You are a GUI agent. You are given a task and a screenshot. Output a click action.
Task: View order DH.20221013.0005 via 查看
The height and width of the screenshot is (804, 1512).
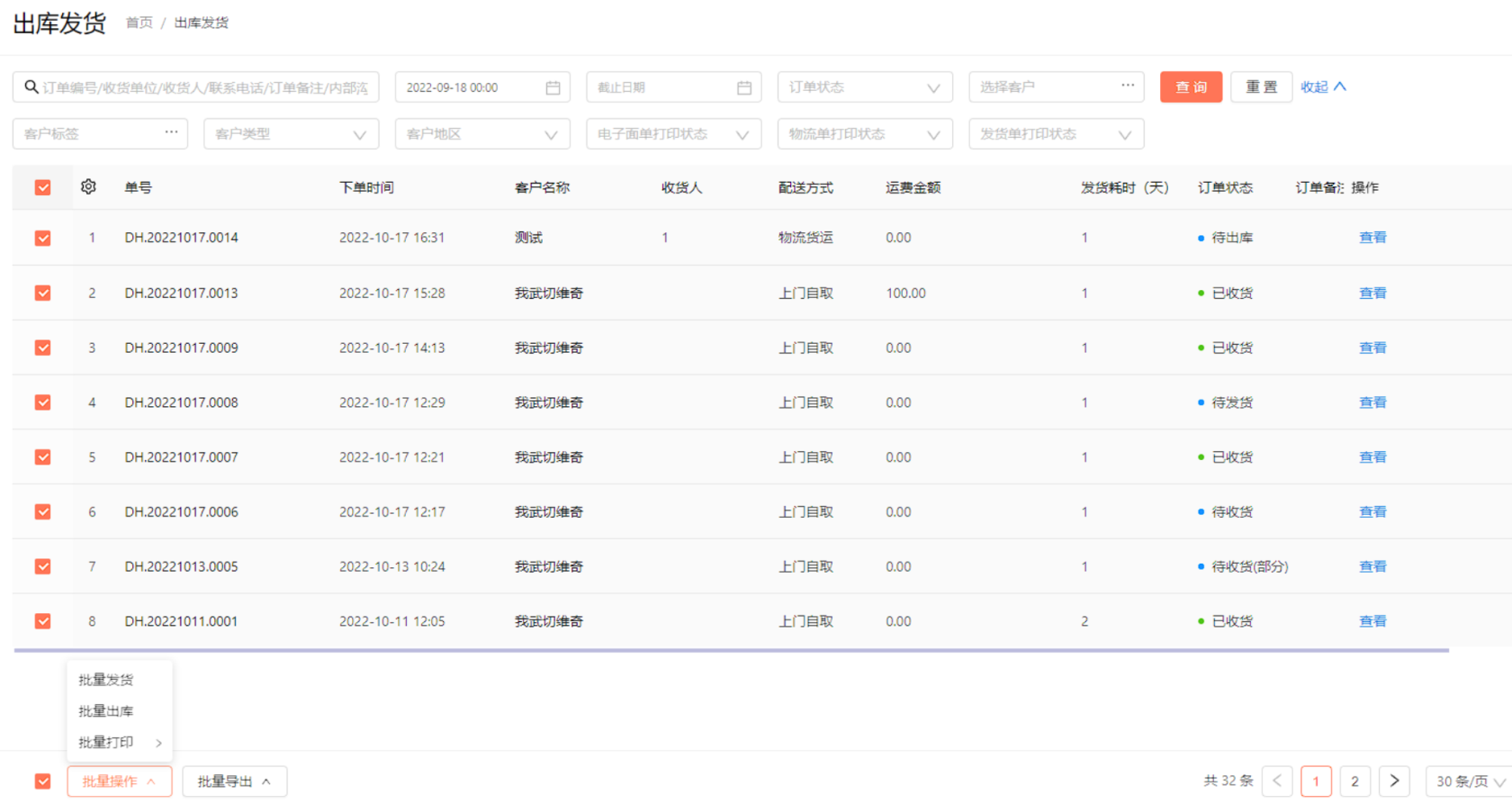point(1372,566)
